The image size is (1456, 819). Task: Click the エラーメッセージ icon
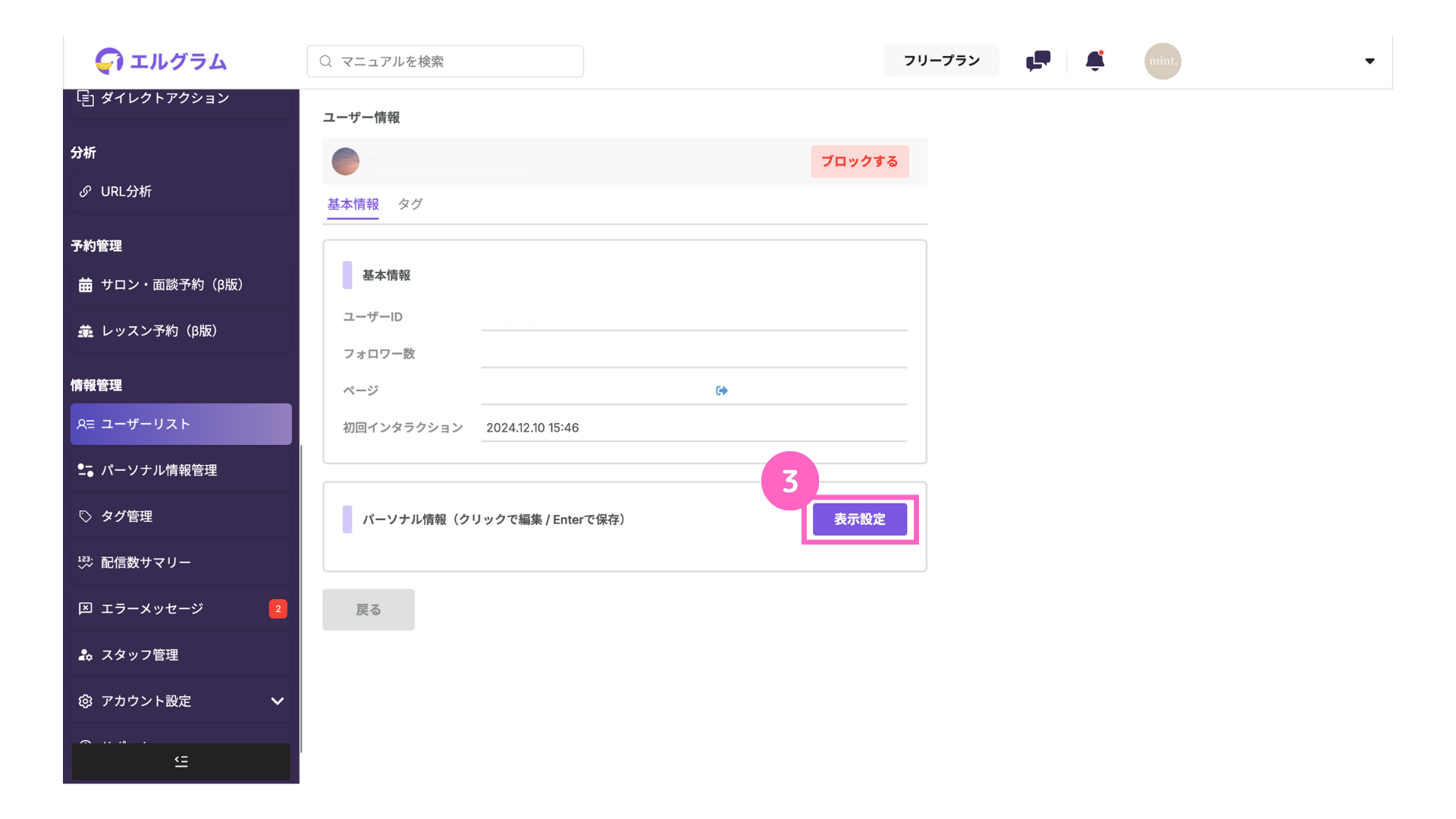86,609
